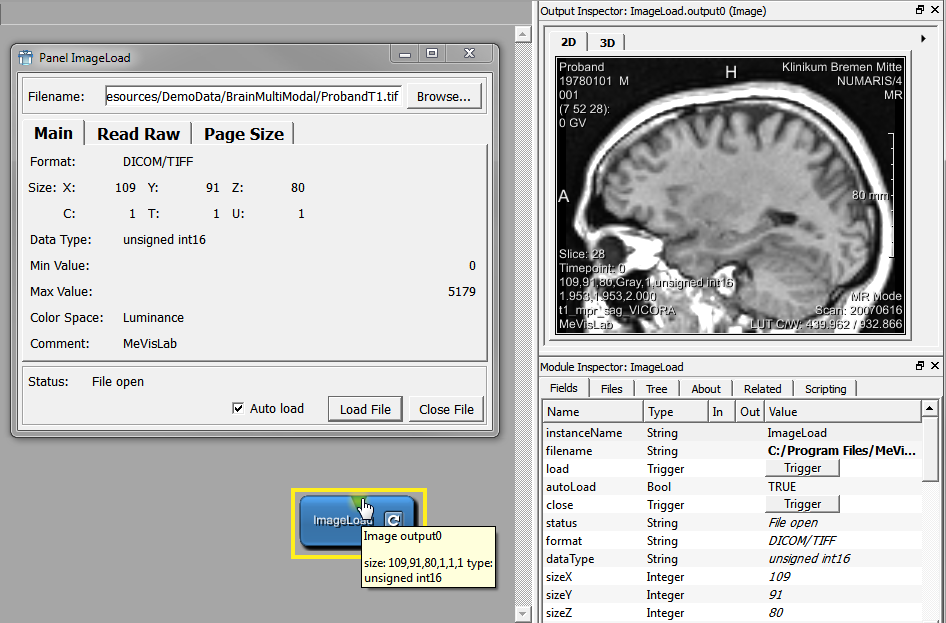The height and width of the screenshot is (623, 946).
Task: Close the Output Inspector panel
Action: [935, 9]
